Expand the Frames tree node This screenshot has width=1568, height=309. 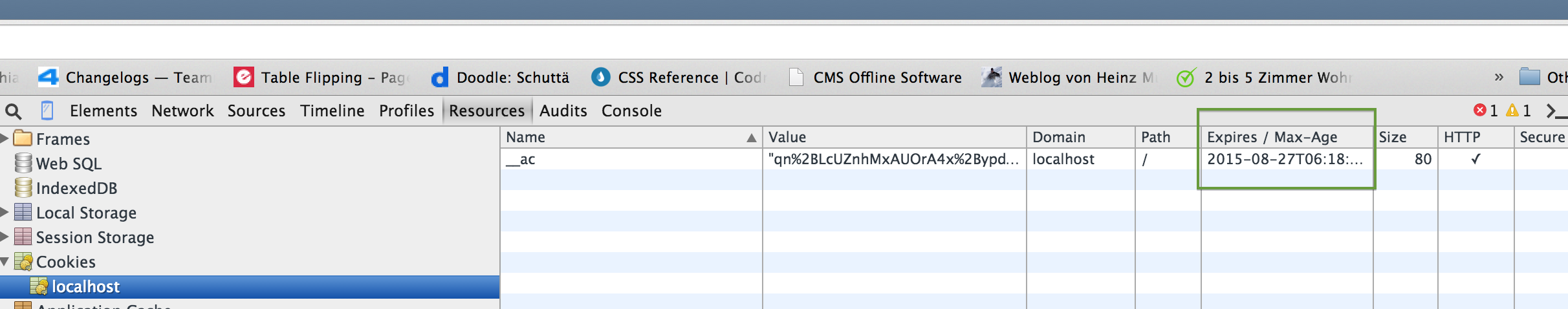coord(5,138)
